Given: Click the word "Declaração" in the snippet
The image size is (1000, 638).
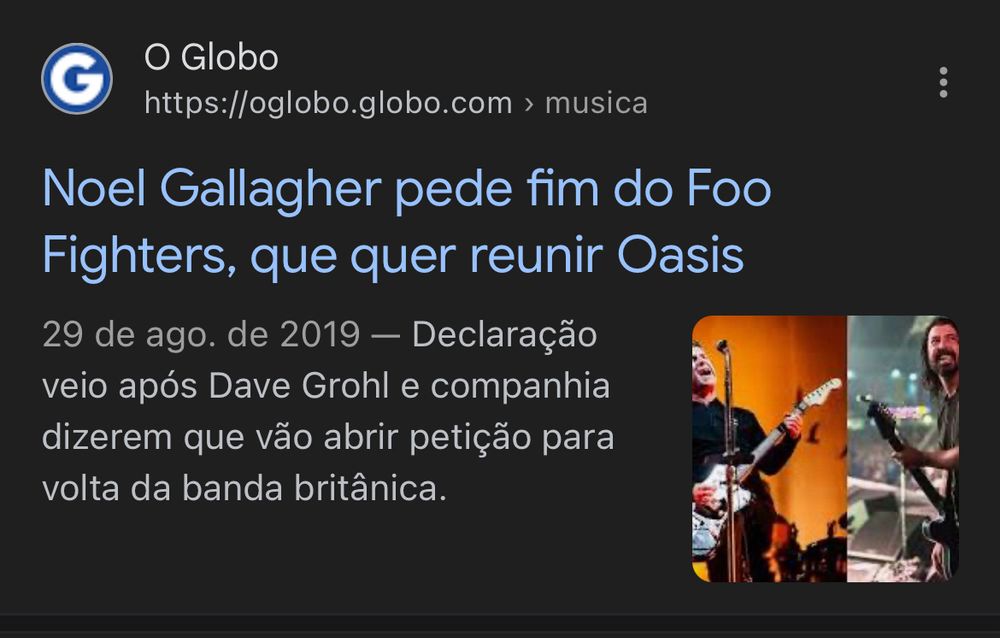Looking at the screenshot, I should (504, 336).
